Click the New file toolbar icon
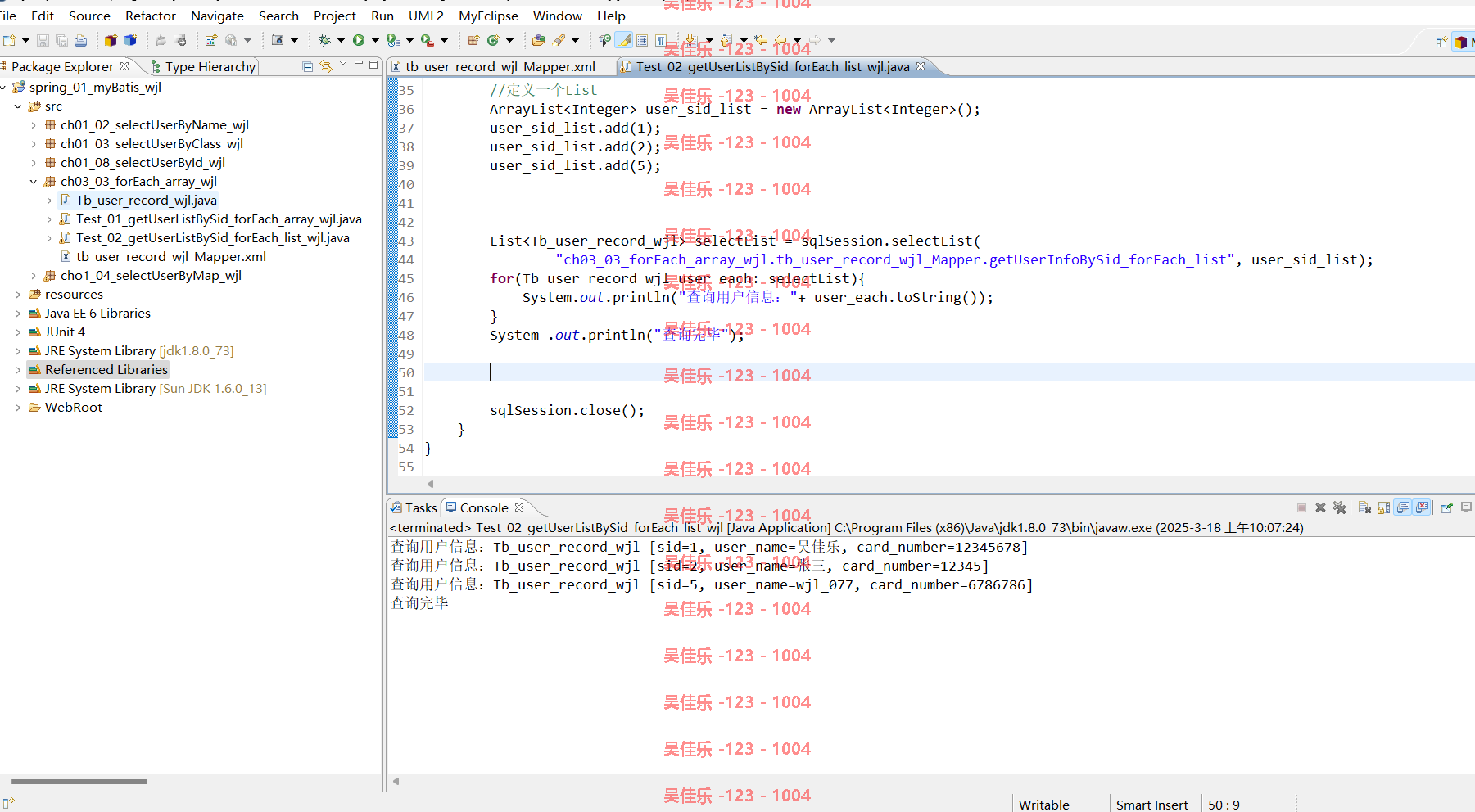 [x=9, y=40]
